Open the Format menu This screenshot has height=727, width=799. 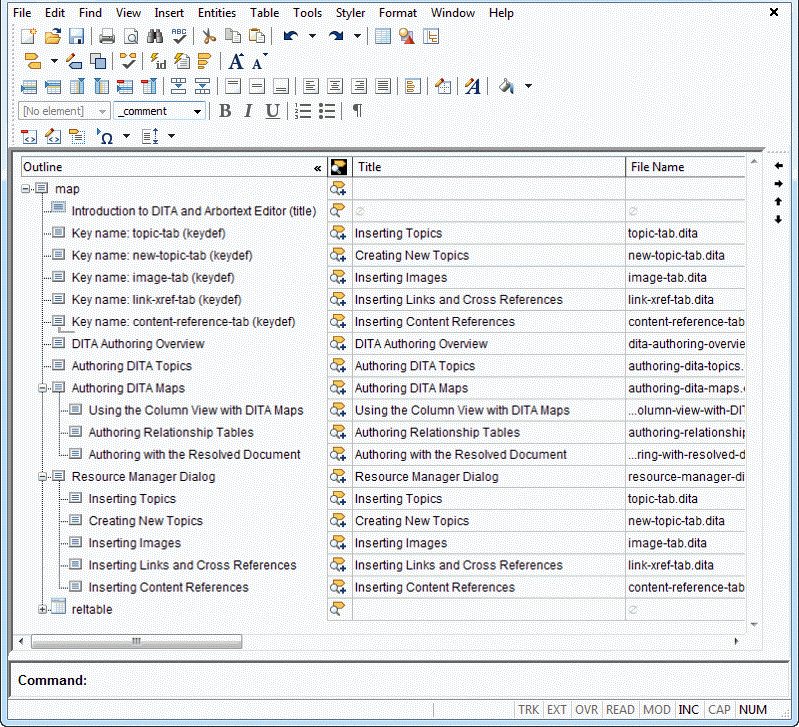(397, 13)
